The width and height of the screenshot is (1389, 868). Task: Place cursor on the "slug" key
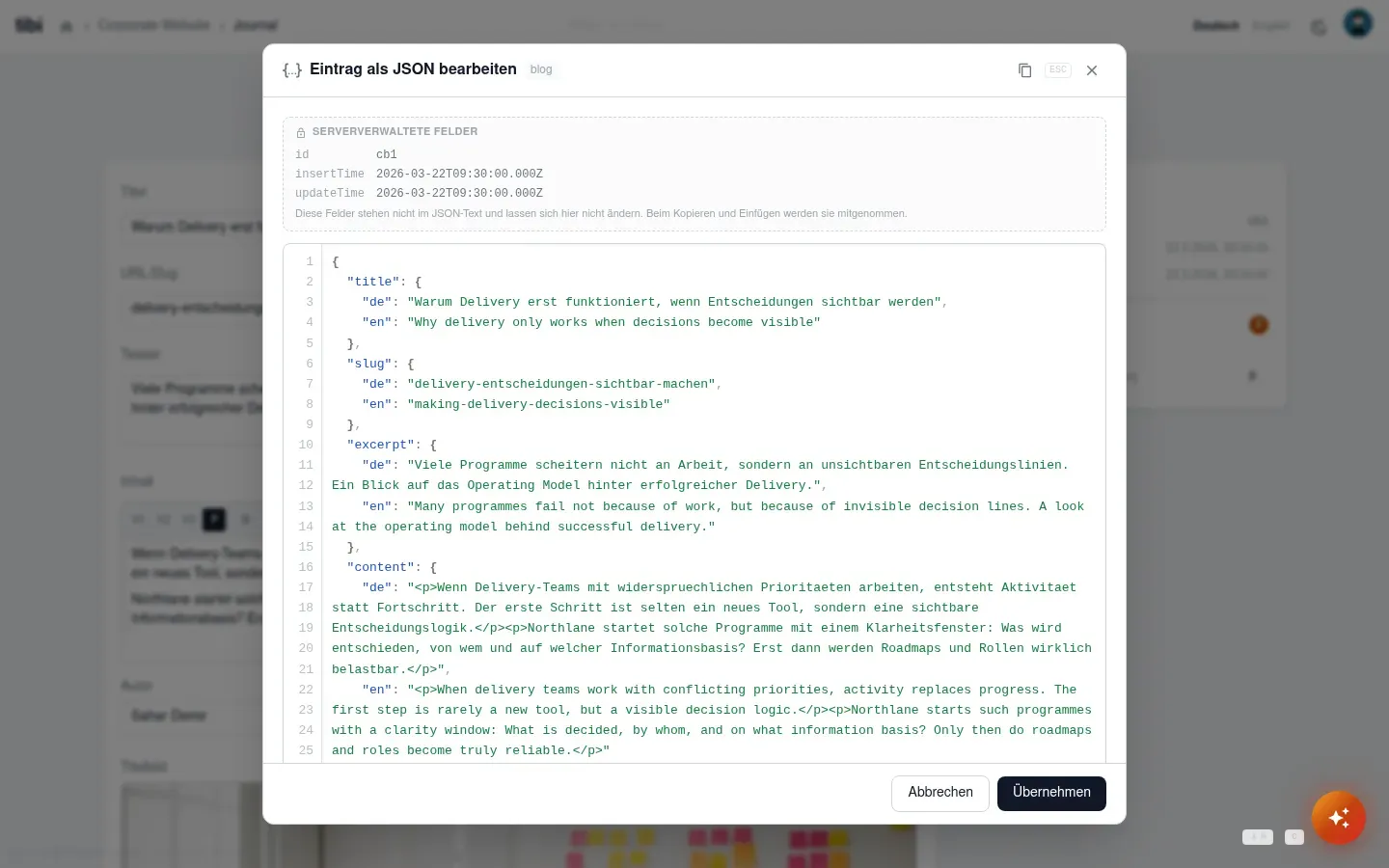[x=369, y=364]
